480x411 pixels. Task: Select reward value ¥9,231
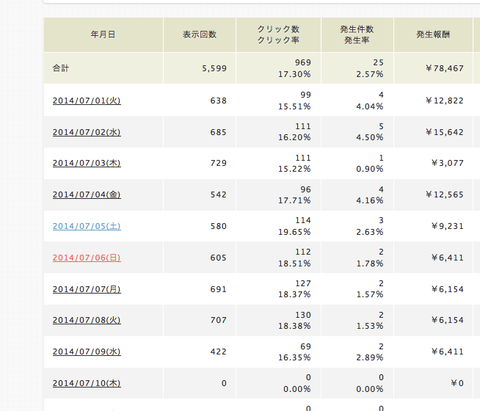tap(447, 226)
